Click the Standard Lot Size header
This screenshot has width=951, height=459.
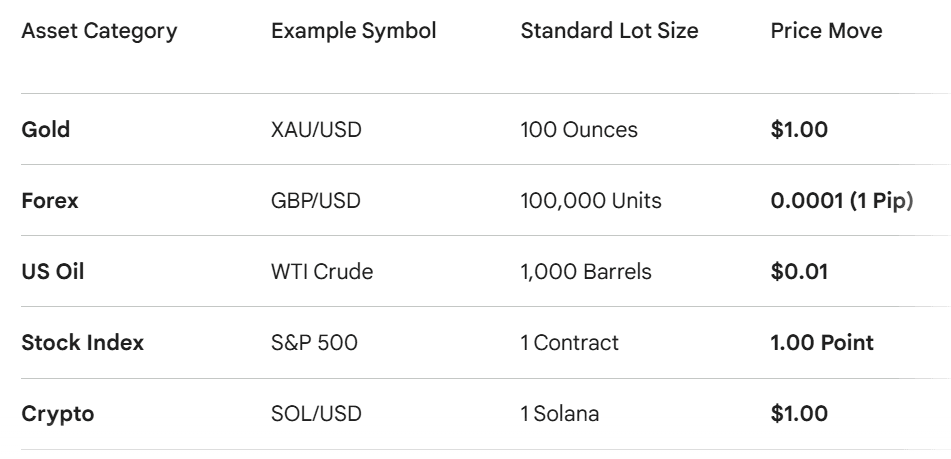click(x=609, y=31)
